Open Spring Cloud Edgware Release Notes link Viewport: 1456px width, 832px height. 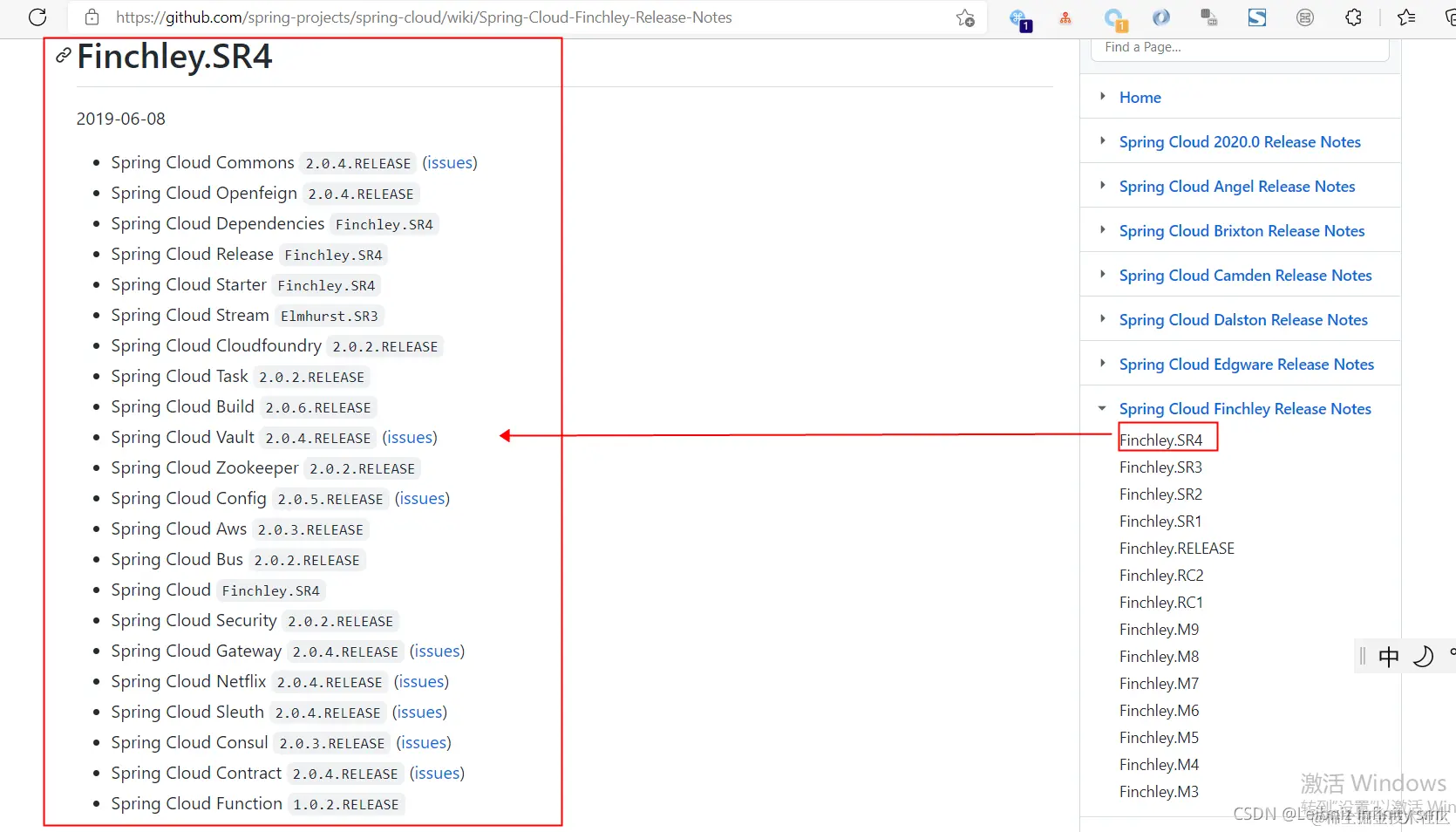point(1247,365)
